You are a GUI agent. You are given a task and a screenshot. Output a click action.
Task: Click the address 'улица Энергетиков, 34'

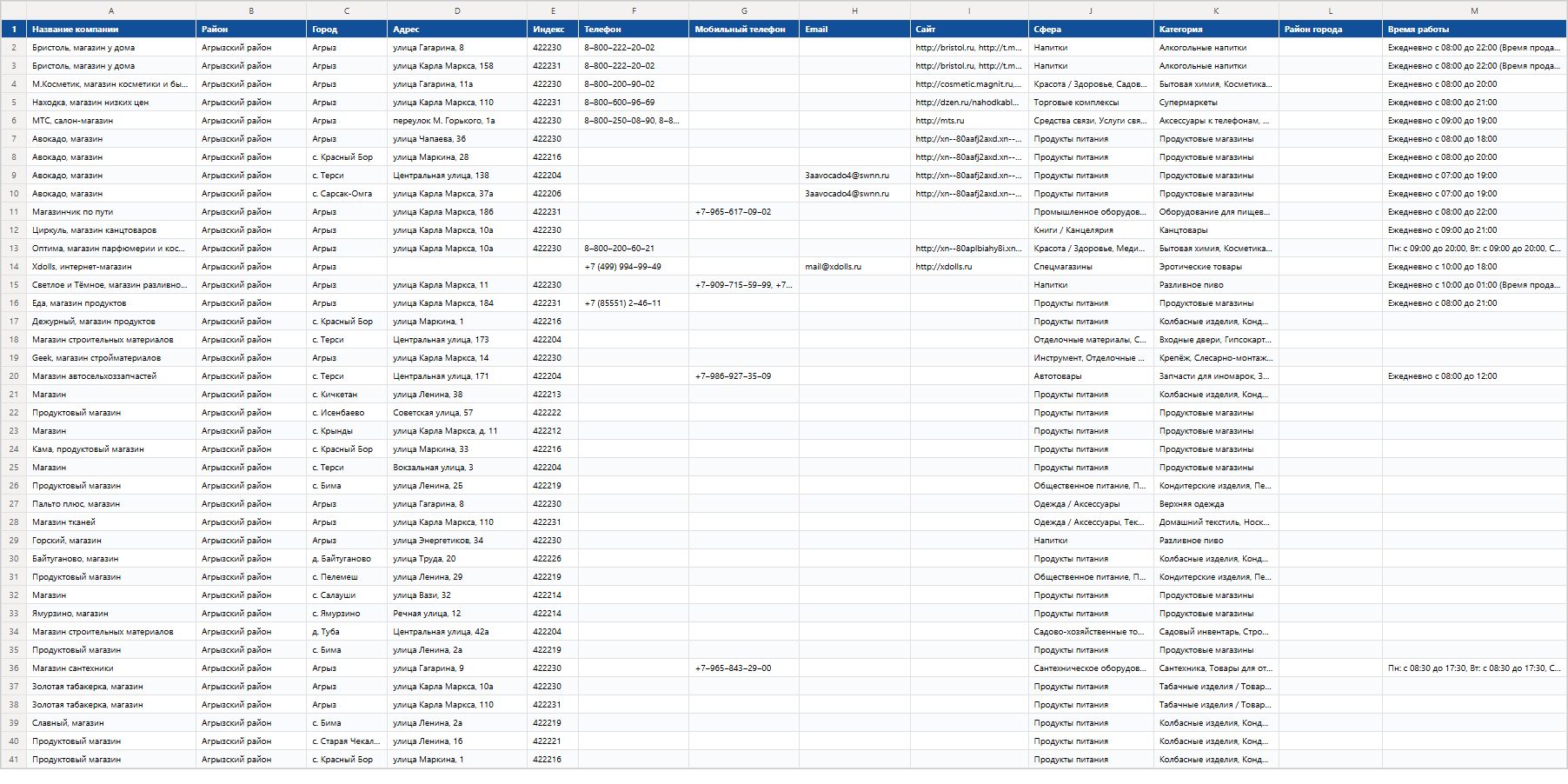pos(457,541)
